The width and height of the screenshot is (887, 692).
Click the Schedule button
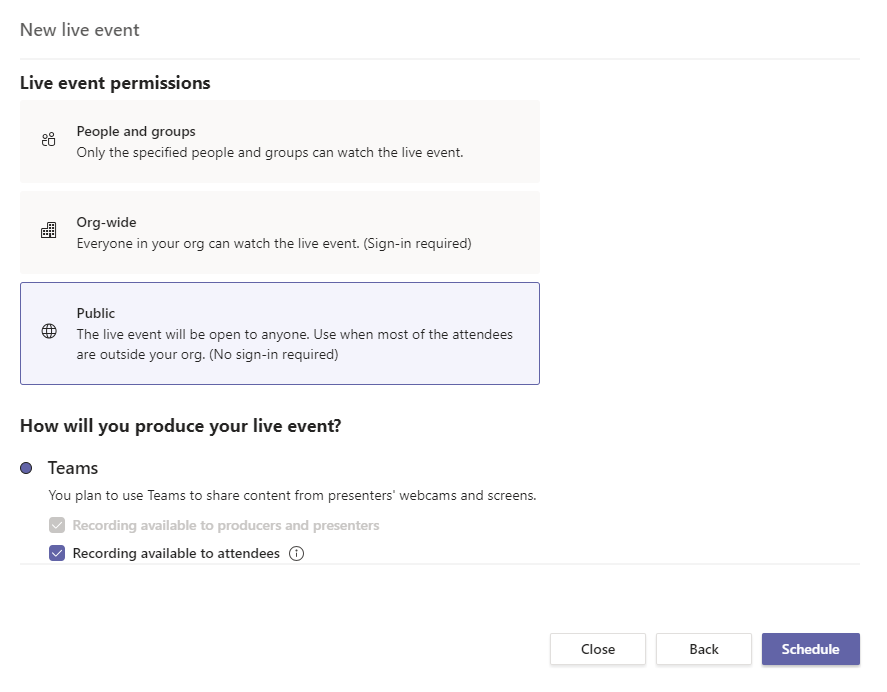pyautogui.click(x=811, y=649)
